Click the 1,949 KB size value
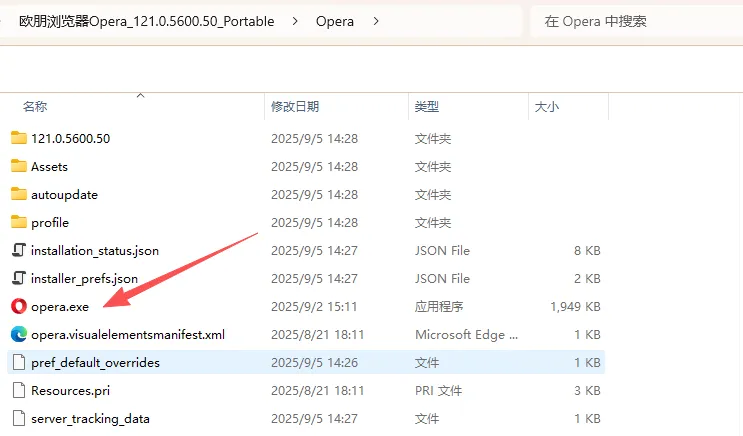The height and width of the screenshot is (436, 743). click(575, 307)
